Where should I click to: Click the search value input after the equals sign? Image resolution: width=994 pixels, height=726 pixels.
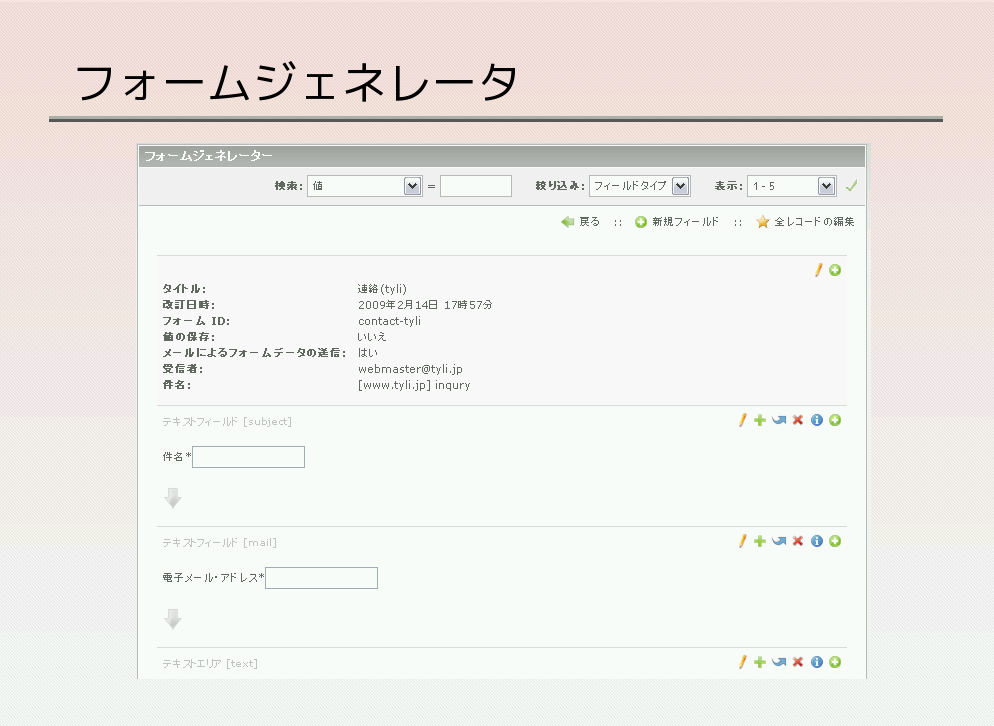pyautogui.click(x=476, y=186)
